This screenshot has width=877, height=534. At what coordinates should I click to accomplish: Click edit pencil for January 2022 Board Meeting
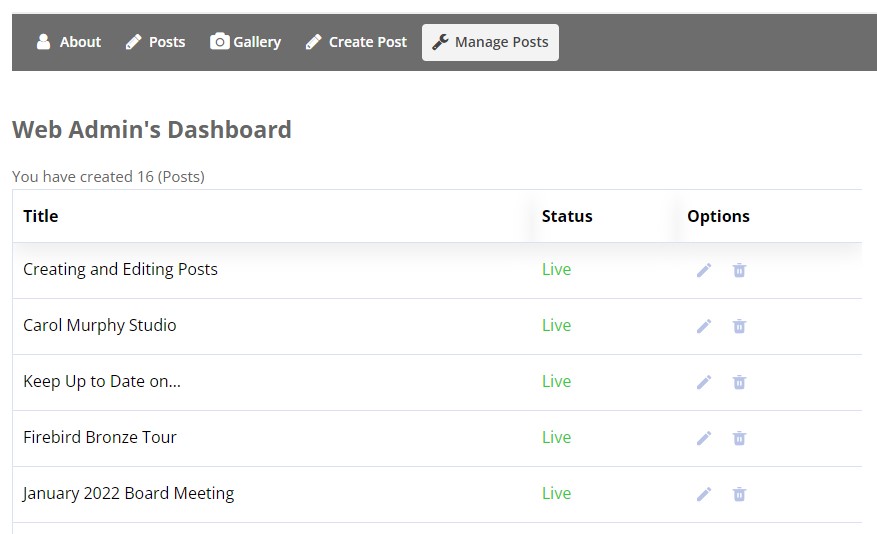[x=704, y=494]
